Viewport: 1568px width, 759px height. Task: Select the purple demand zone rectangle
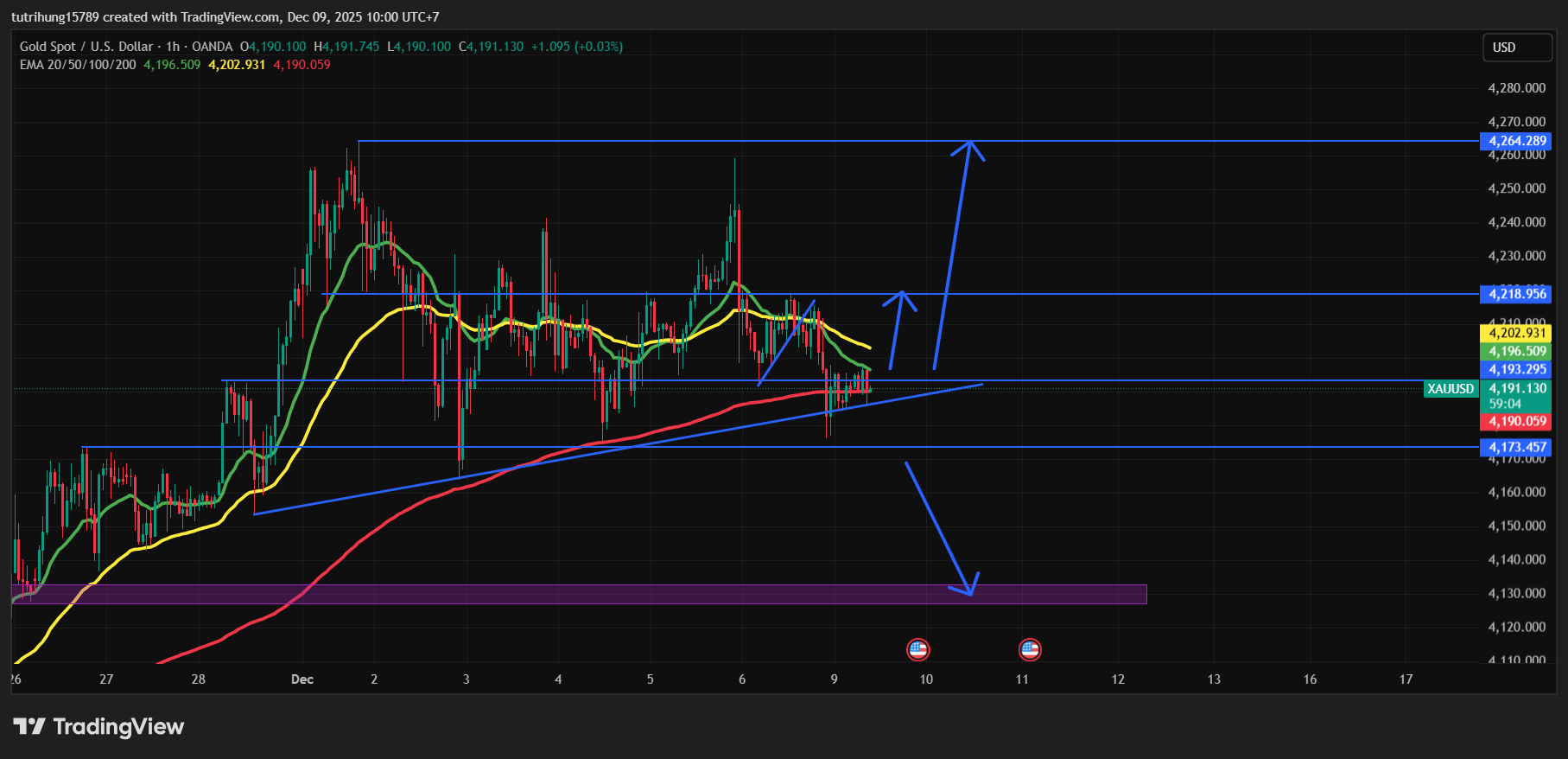(579, 594)
